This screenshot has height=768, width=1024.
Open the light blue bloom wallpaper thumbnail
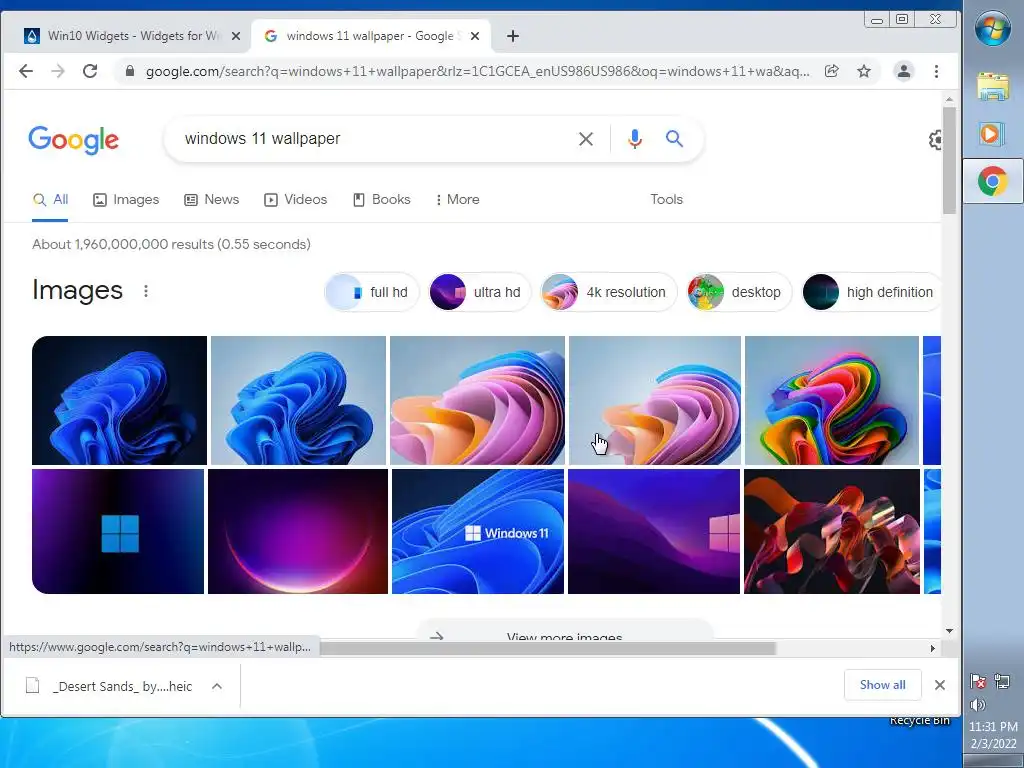point(298,400)
